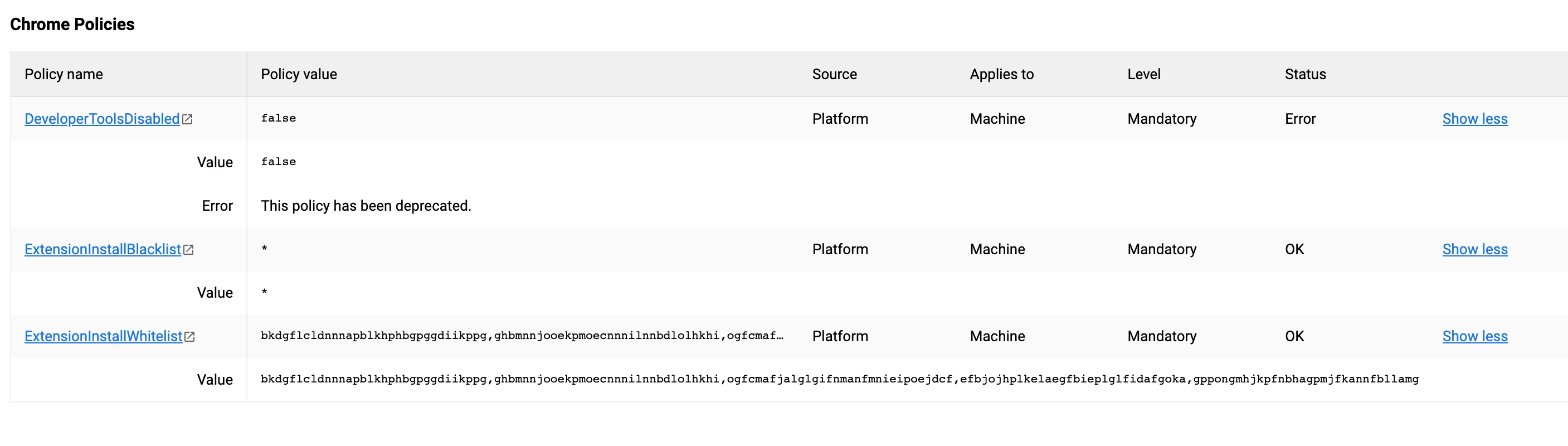Collapse DeveloperToolsDisabled row with Show less
Screen dimensions: 1568x446
[1475, 119]
